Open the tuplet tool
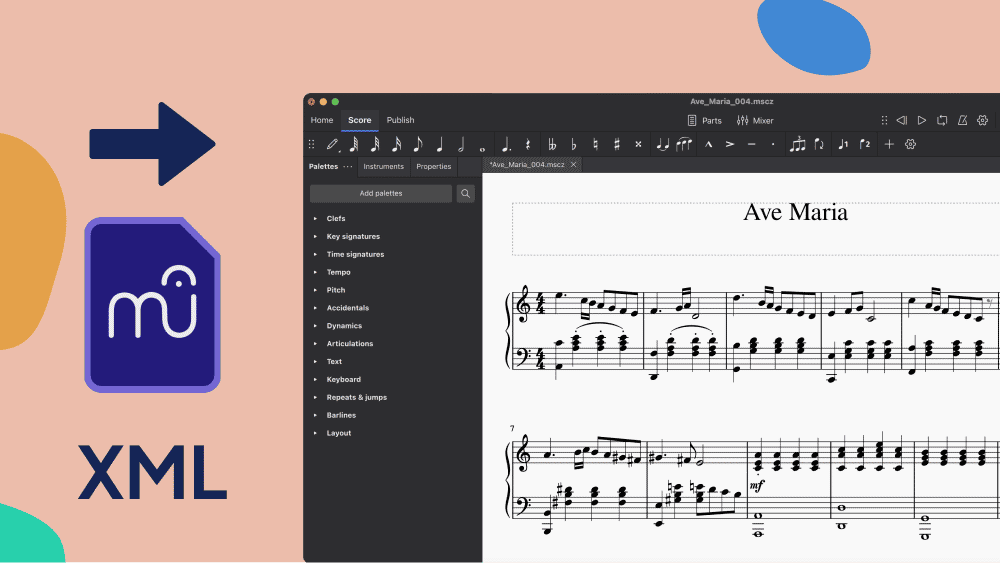 coord(798,145)
